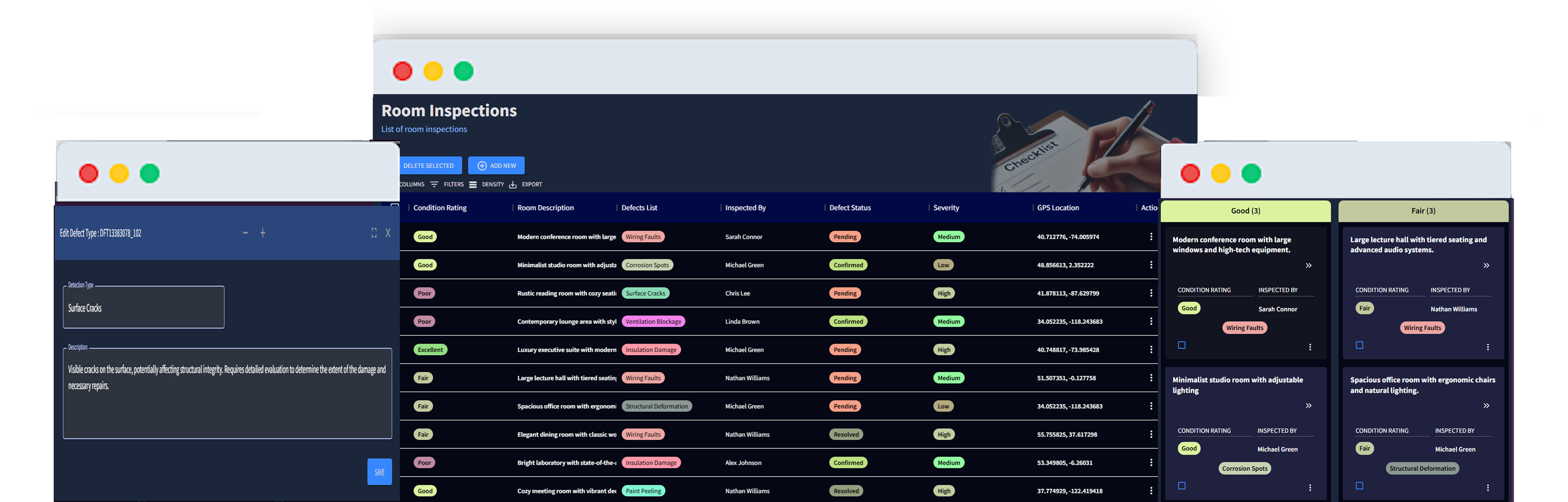Expand details on Large lecture hall card
The height and width of the screenshot is (502, 1568).
click(x=1486, y=265)
